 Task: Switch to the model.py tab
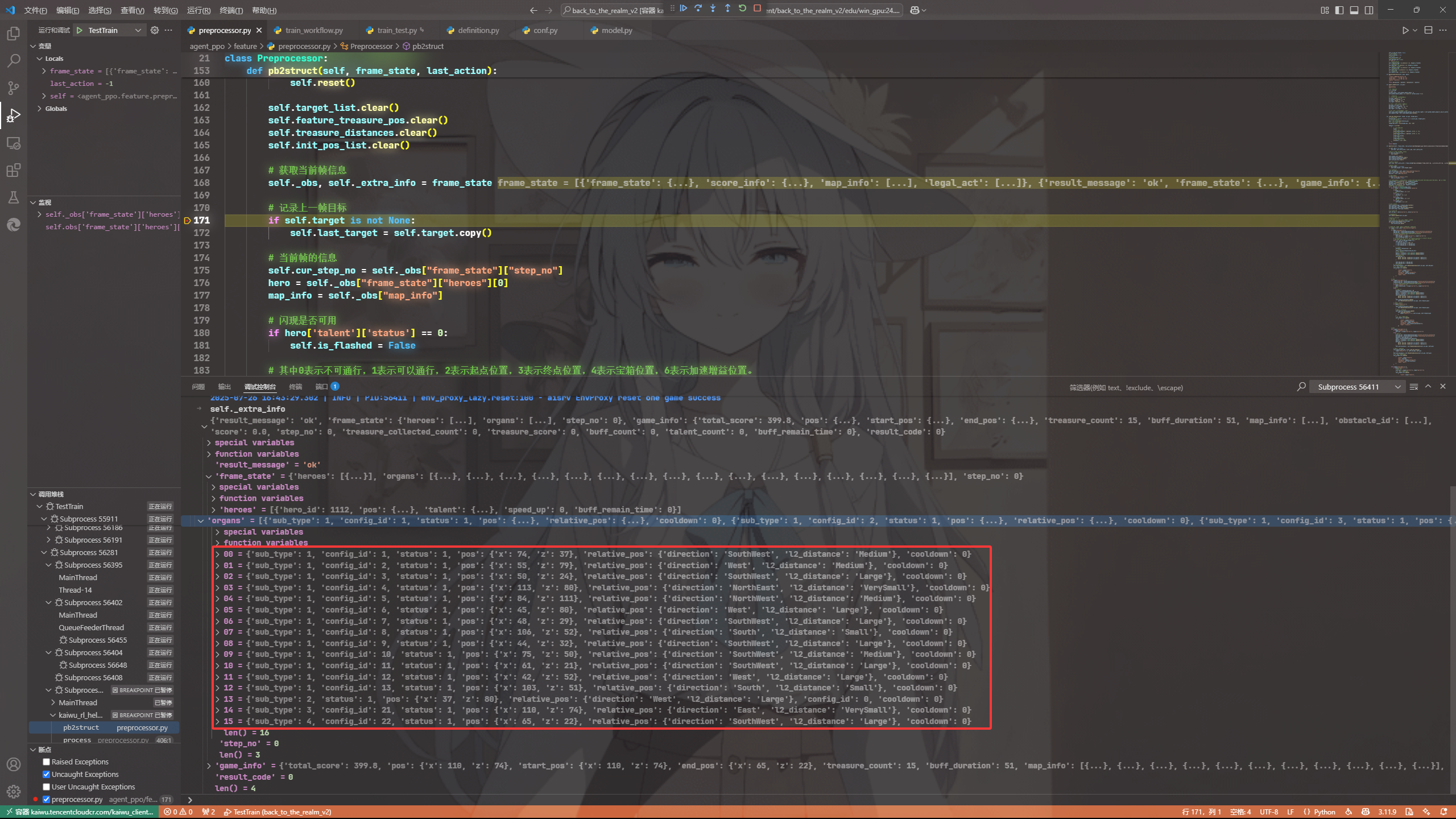617,30
